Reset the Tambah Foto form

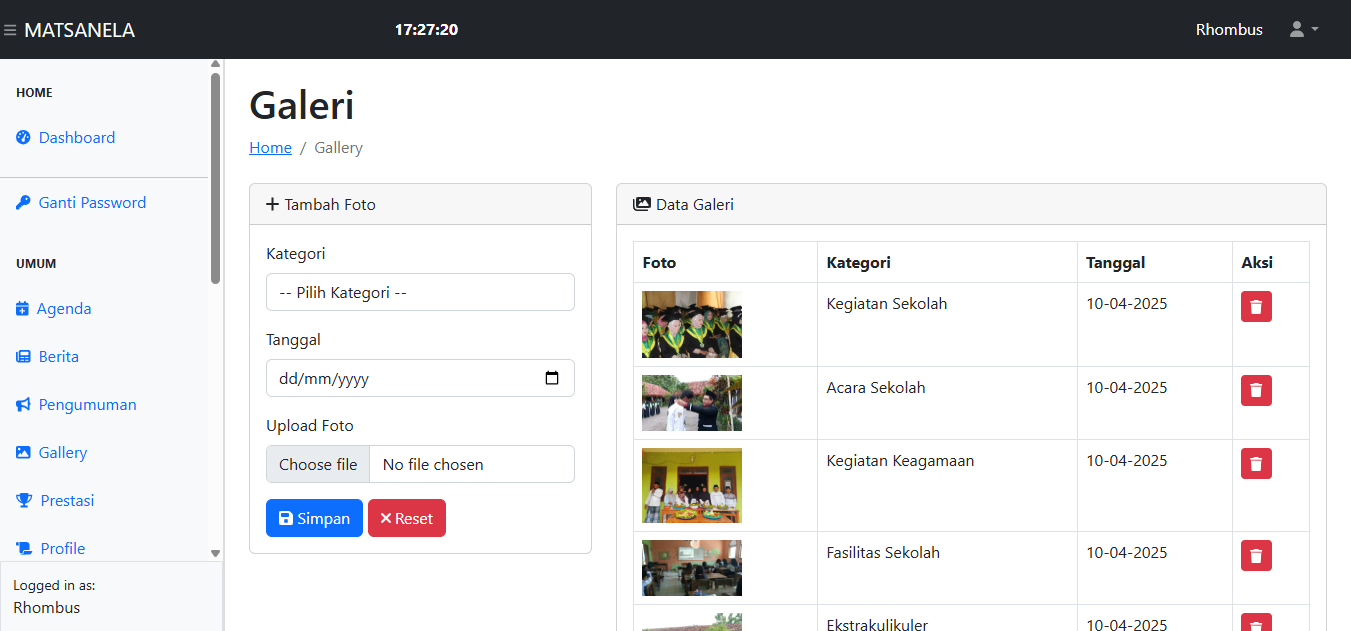tap(407, 518)
